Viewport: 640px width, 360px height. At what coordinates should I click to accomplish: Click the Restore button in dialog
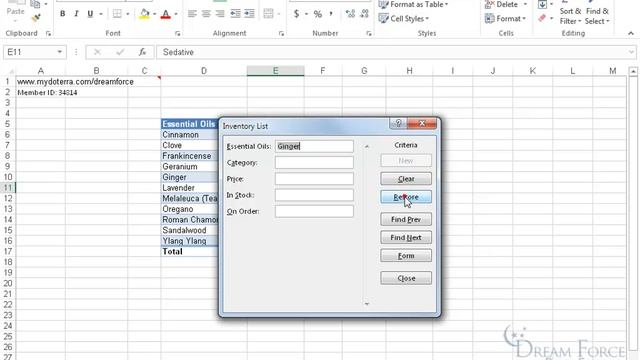(406, 197)
